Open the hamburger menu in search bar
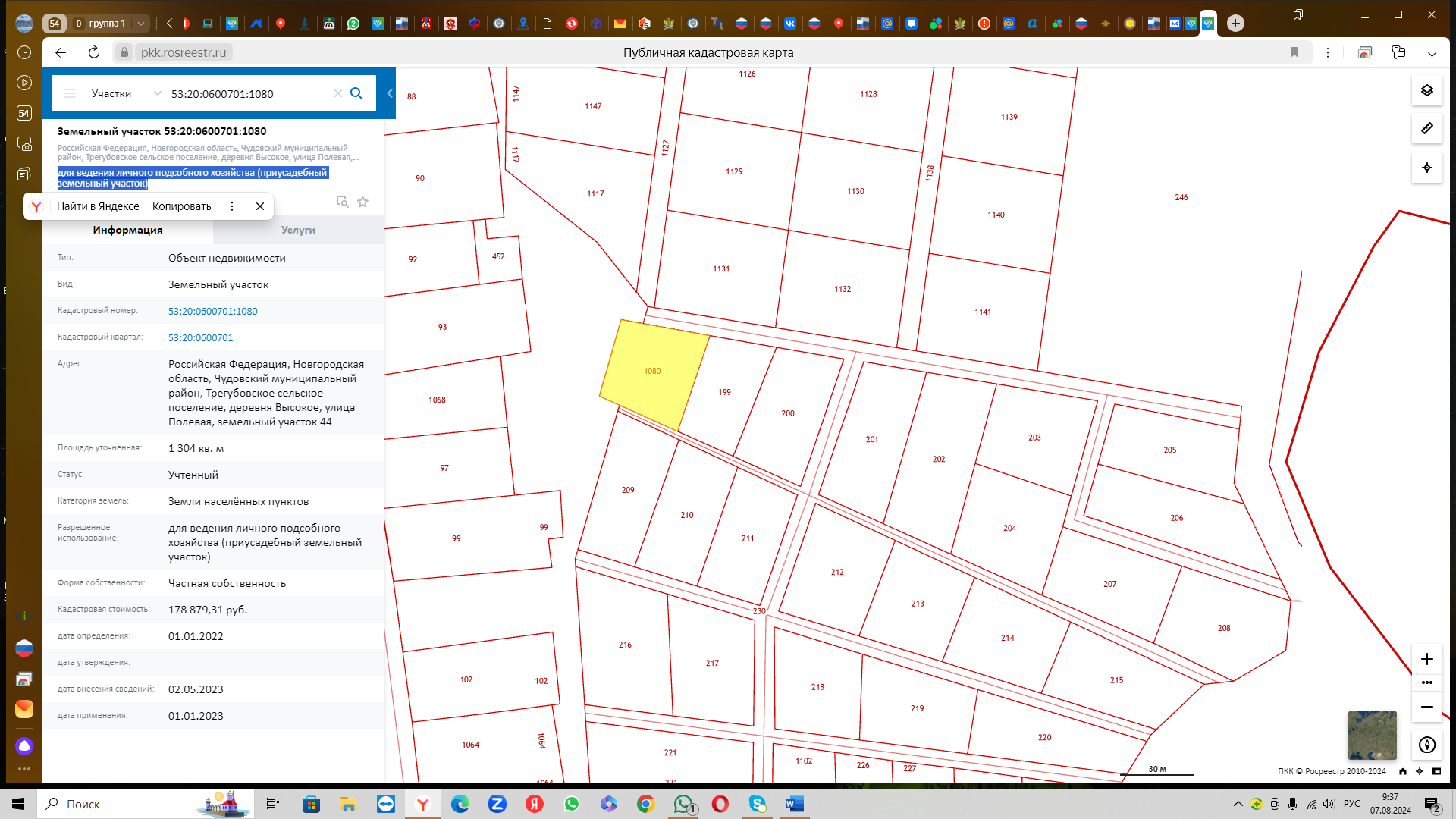This screenshot has height=819, width=1456. coord(70,93)
